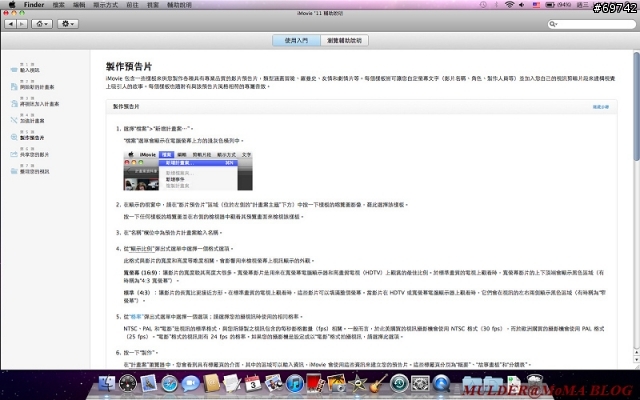
Task: Click the 計畫案瀏覽器 link in step 6
Action: 149,364
